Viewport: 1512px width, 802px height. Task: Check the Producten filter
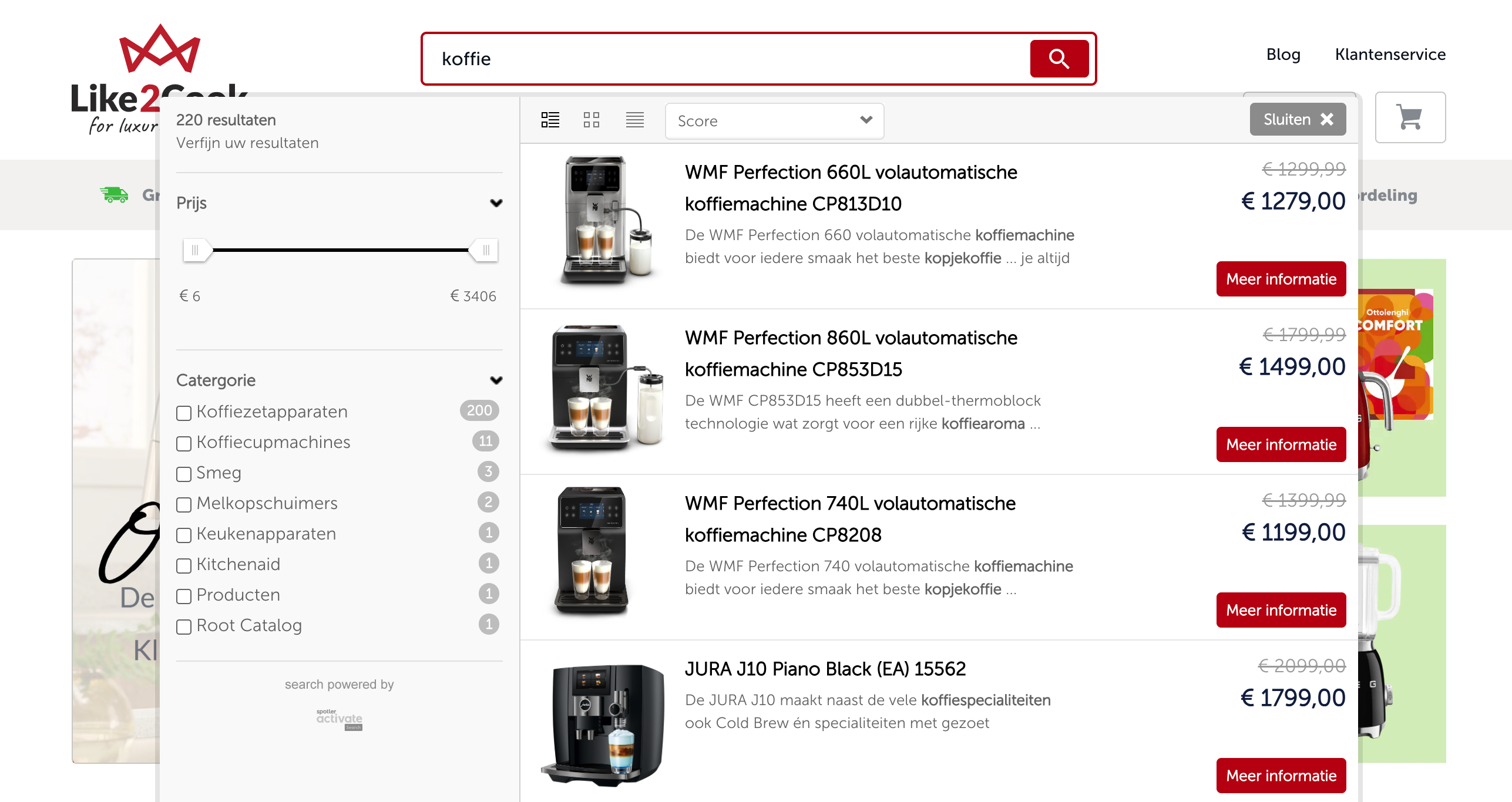click(x=184, y=596)
